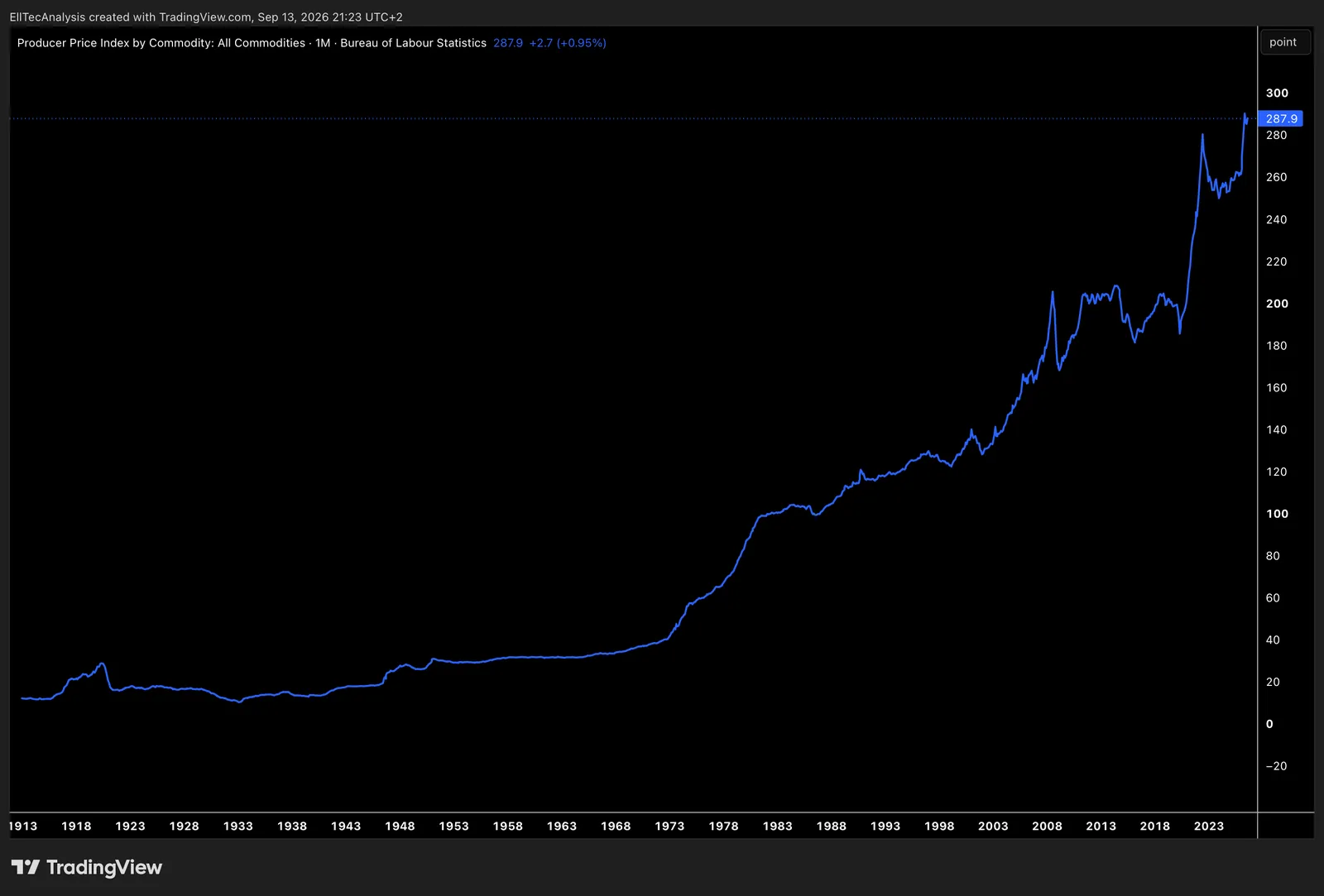Select the 120 price axis label
The image size is (1324, 896).
tap(1277, 472)
